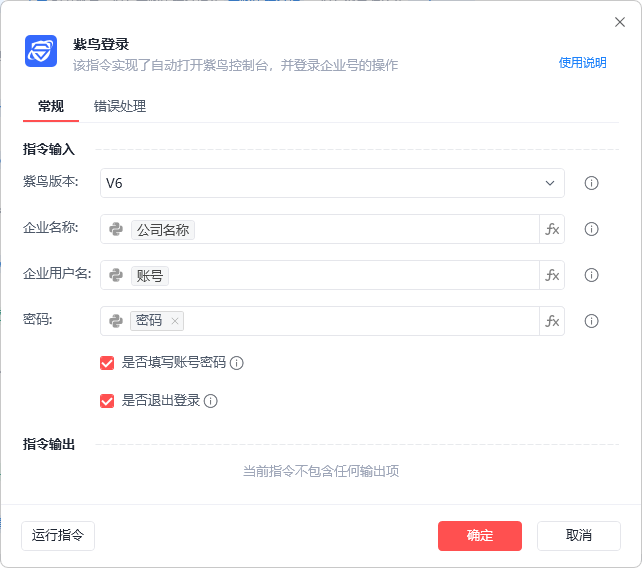Click the 企业名称 field label
Viewport: 642px width, 568px height.
pyautogui.click(x=50, y=227)
